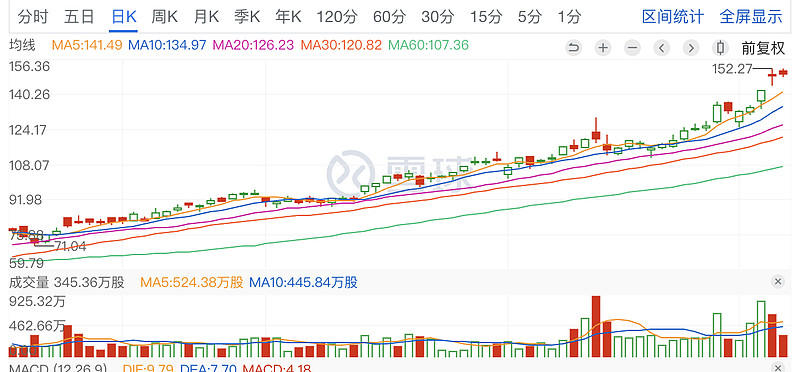Click the volume MA5:524.38万股 value
The height and width of the screenshot is (372, 800).
coord(192,282)
